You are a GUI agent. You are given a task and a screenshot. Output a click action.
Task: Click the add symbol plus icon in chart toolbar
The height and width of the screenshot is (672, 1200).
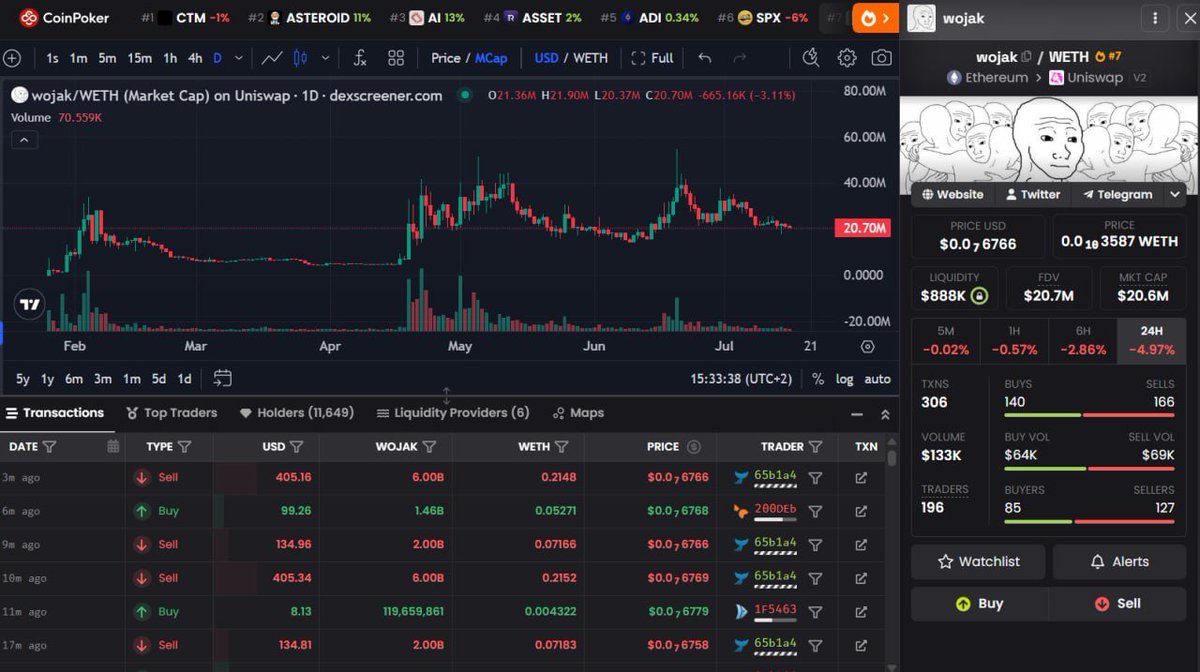point(12,58)
